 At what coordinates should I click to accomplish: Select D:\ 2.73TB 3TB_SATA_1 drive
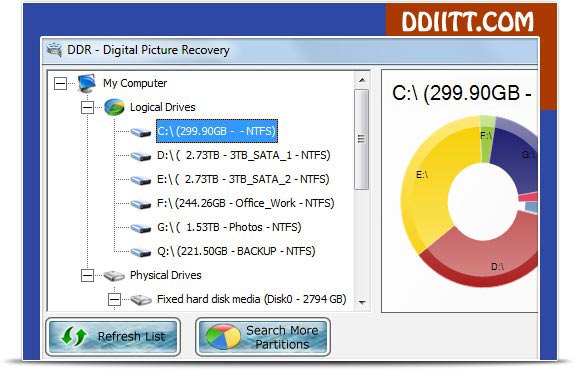point(243,155)
